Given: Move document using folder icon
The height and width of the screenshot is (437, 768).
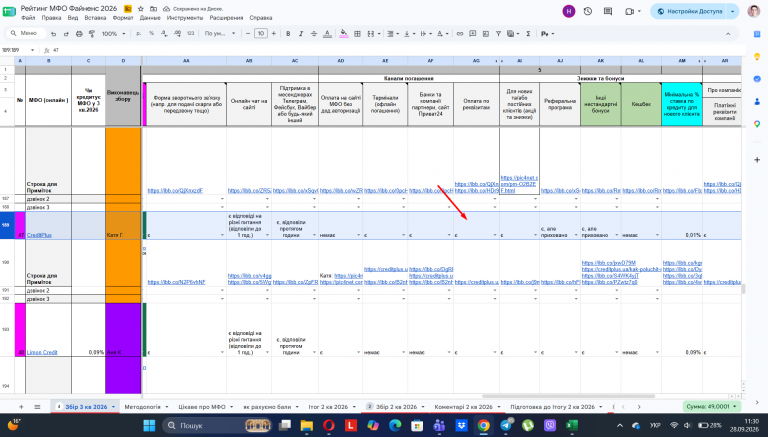Looking at the screenshot, I should (153, 9).
